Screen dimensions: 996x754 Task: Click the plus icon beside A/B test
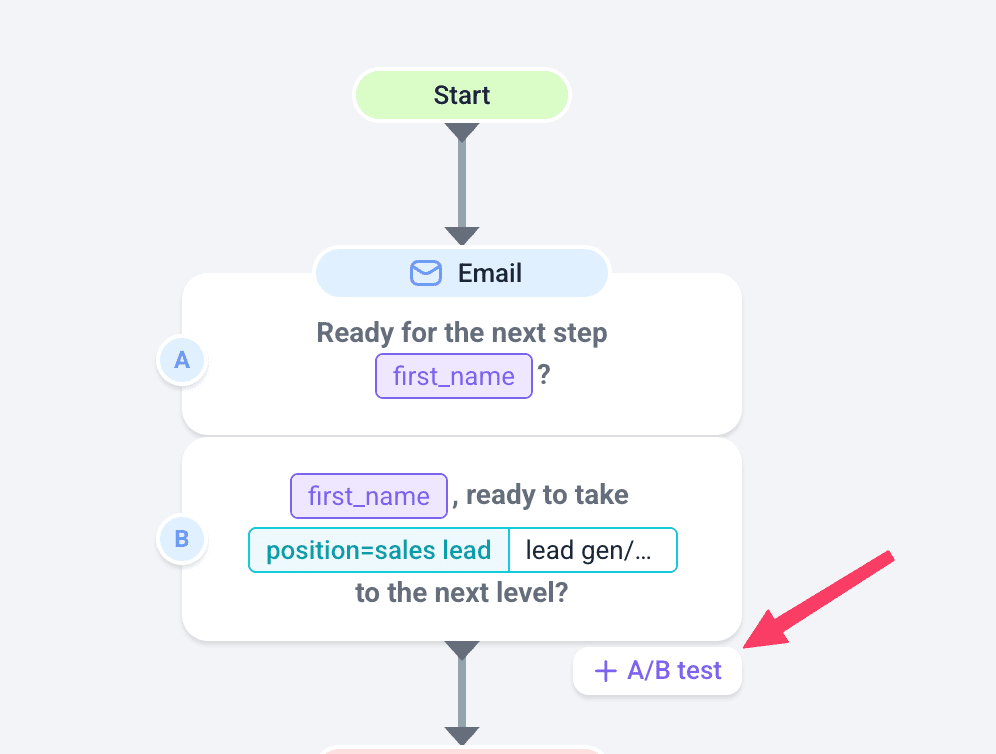point(605,671)
